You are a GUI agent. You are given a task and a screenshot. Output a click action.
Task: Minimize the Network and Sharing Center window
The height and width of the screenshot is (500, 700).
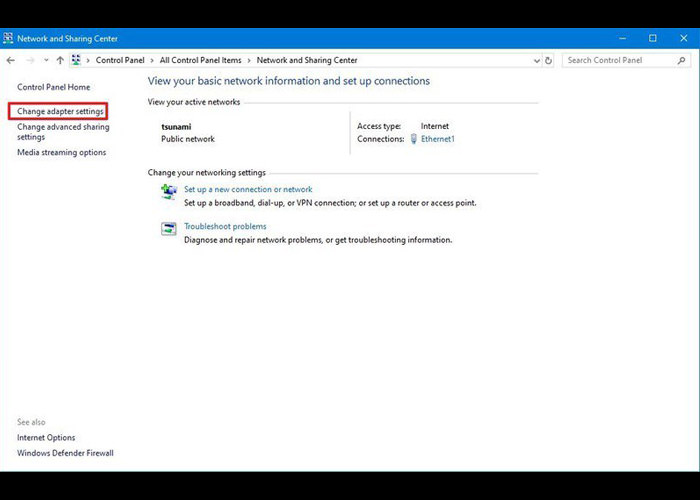tap(623, 38)
